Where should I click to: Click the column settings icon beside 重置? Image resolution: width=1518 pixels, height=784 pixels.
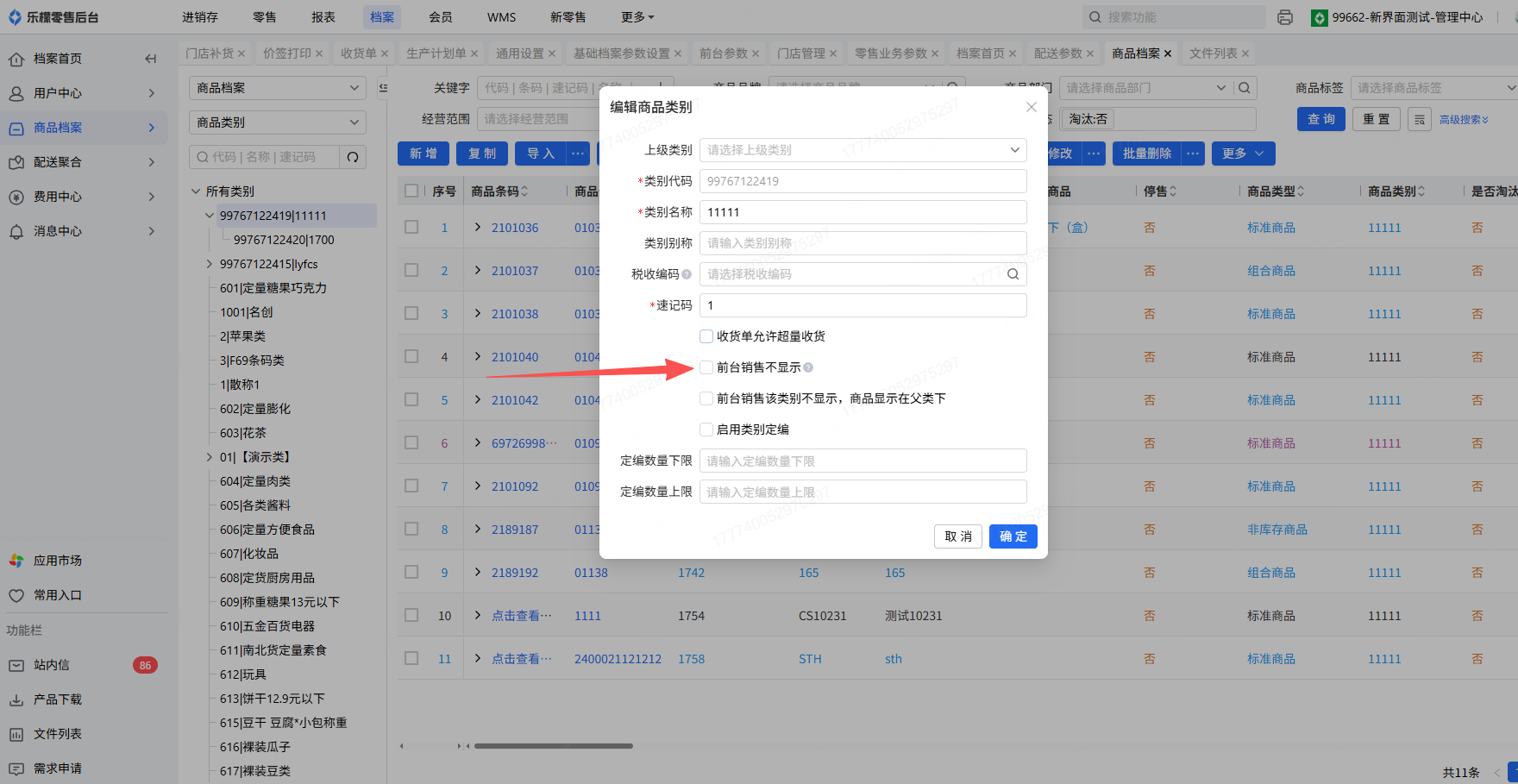[1419, 119]
